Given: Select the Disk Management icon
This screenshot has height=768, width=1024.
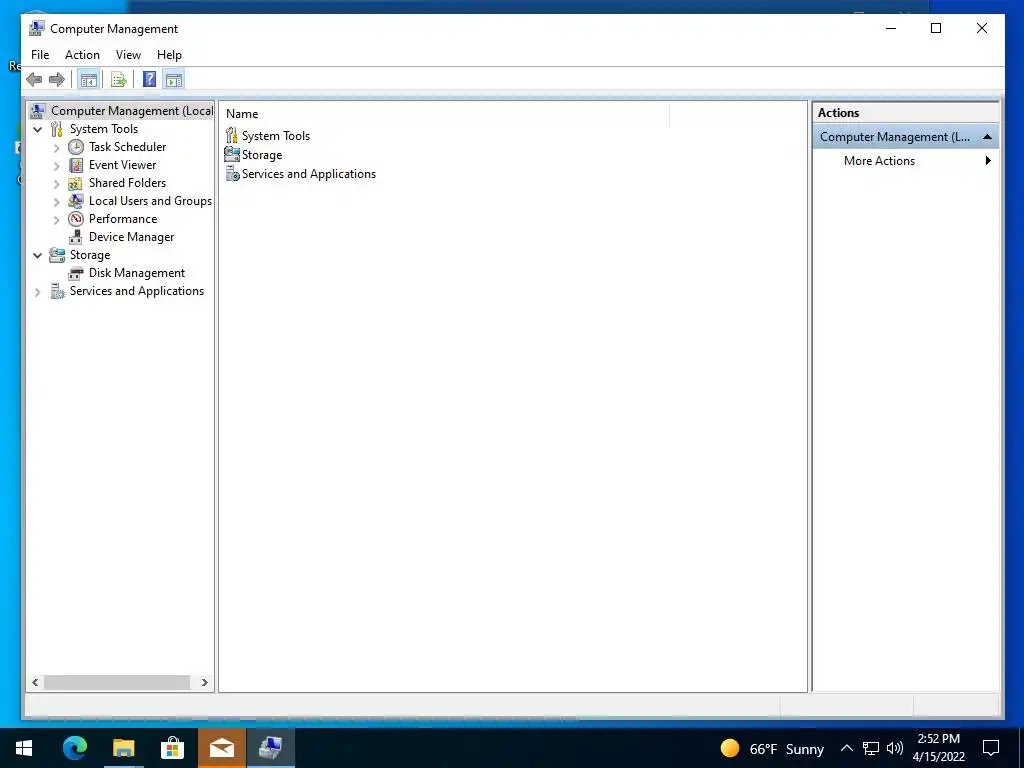Looking at the screenshot, I should click(x=76, y=273).
